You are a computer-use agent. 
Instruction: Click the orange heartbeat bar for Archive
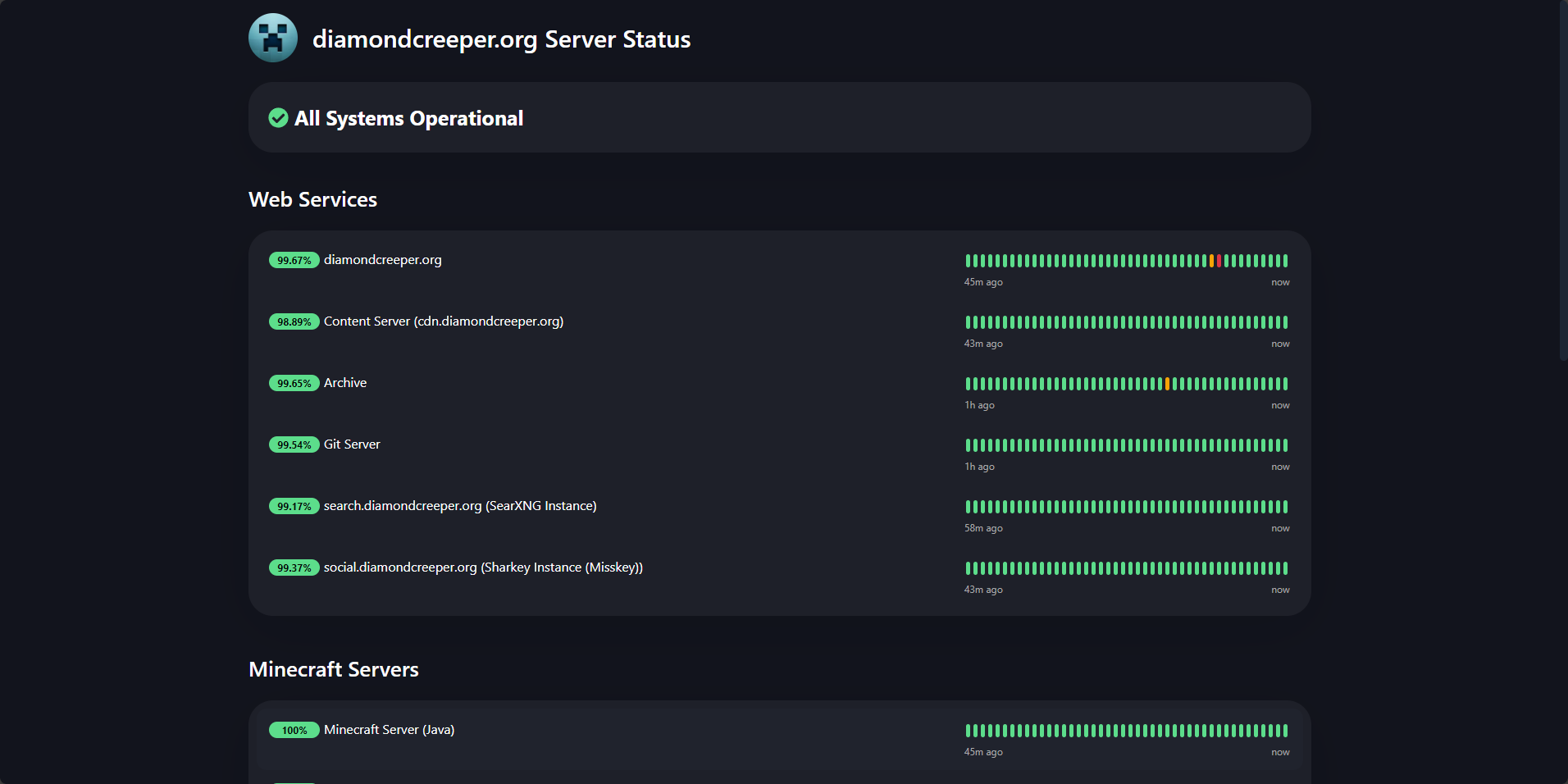click(x=1167, y=384)
